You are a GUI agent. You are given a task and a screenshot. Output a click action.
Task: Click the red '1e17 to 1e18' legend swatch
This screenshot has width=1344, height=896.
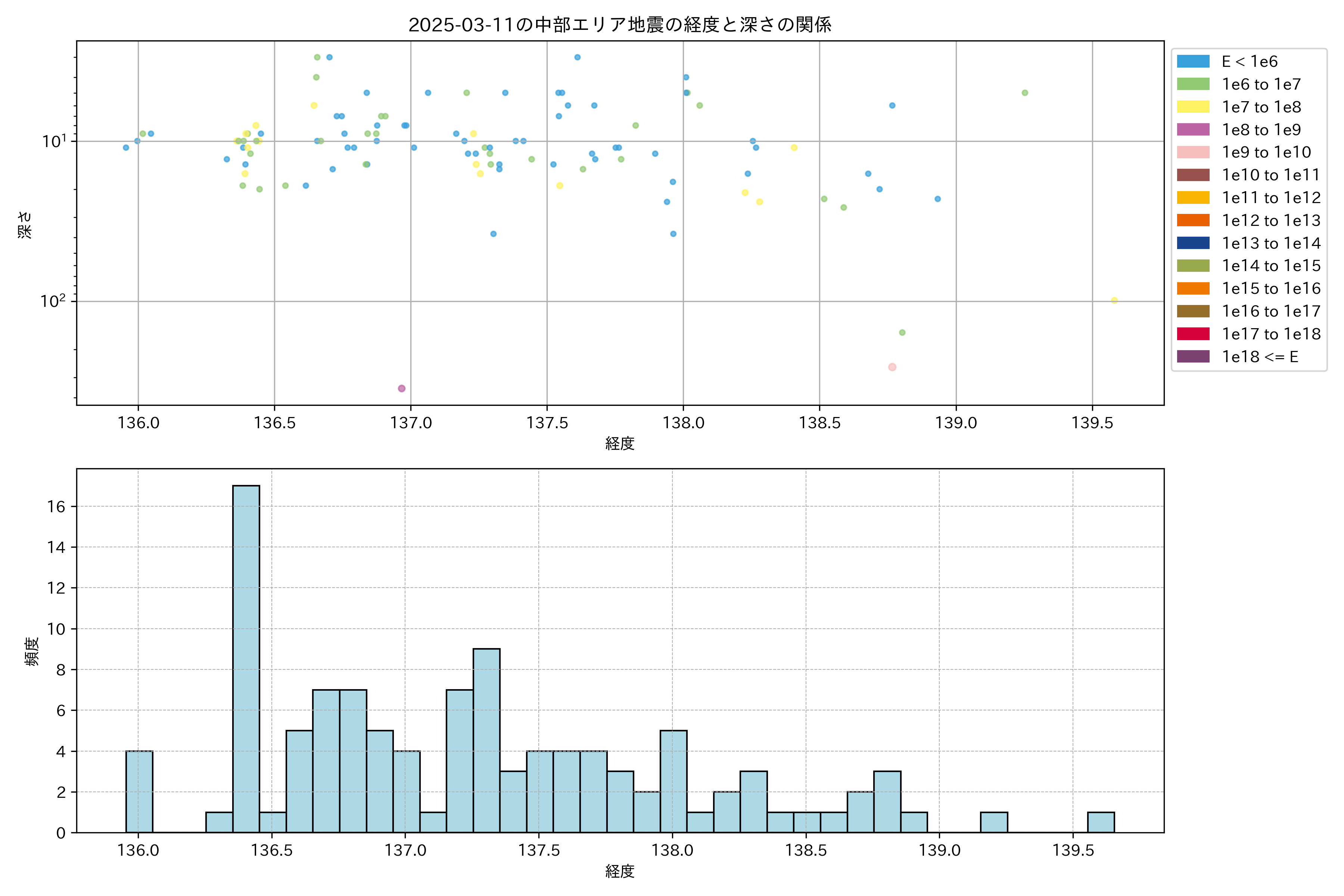point(1192,334)
